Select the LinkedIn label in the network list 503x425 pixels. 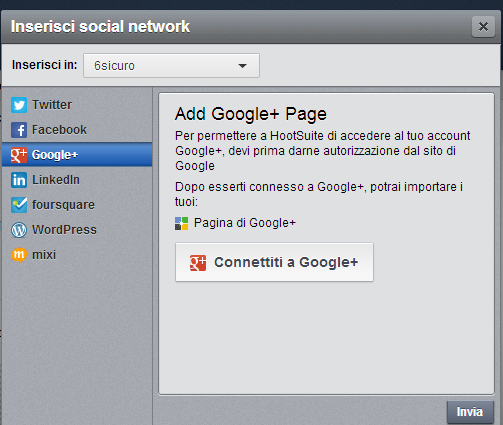click(x=56, y=180)
